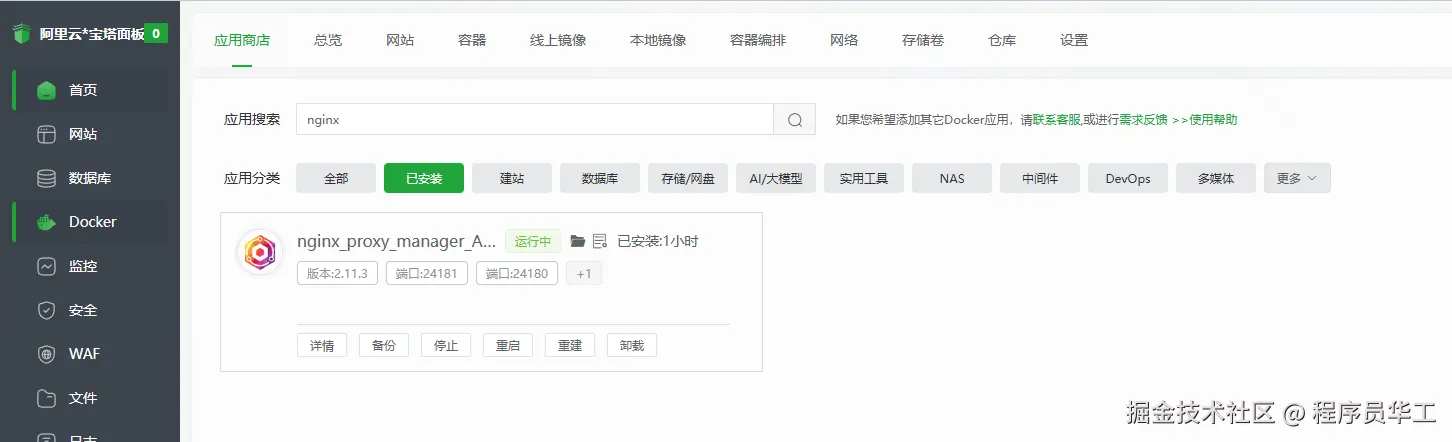Open app folder via folder icon

577,241
